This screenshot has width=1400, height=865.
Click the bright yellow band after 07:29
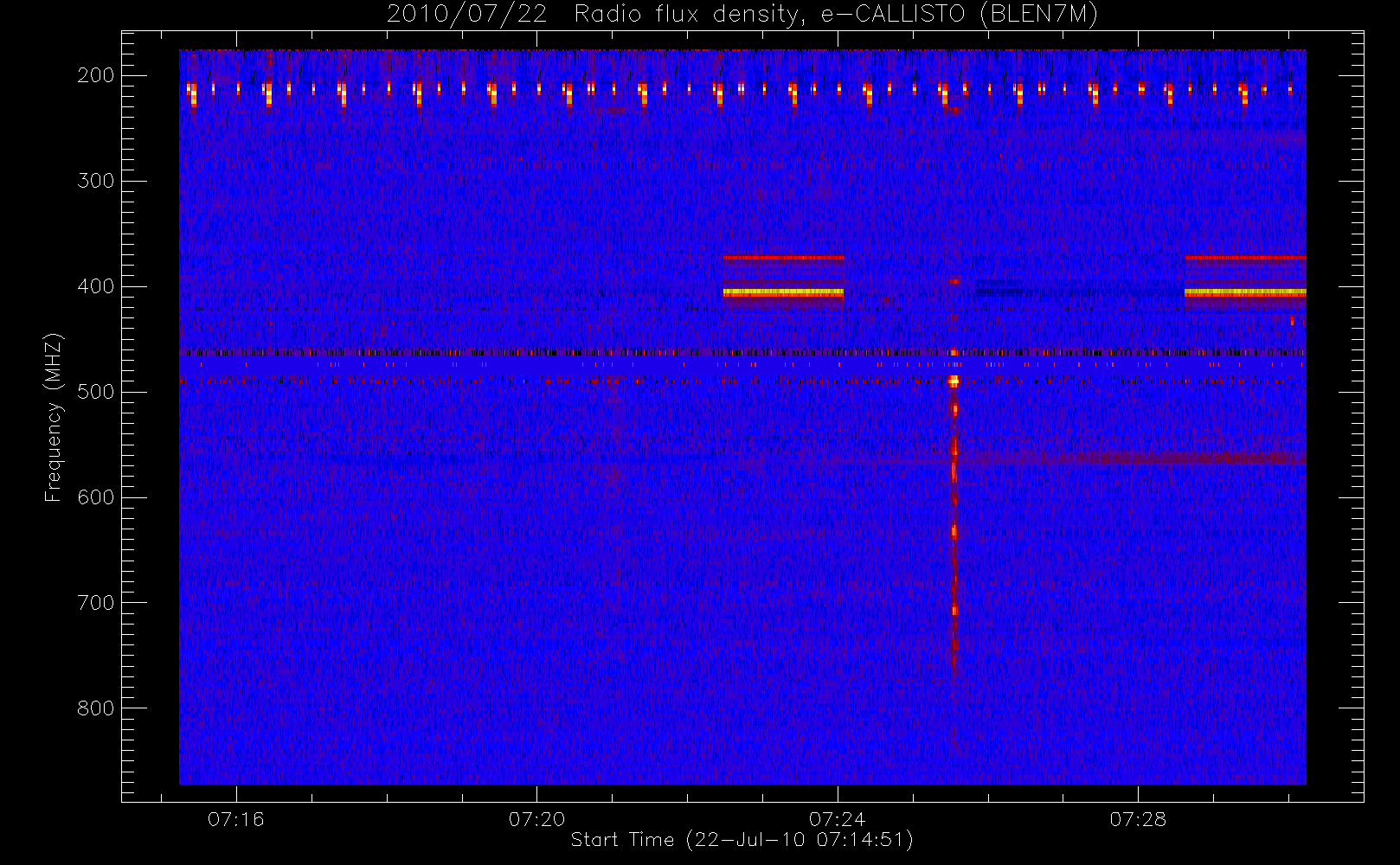point(1245,292)
